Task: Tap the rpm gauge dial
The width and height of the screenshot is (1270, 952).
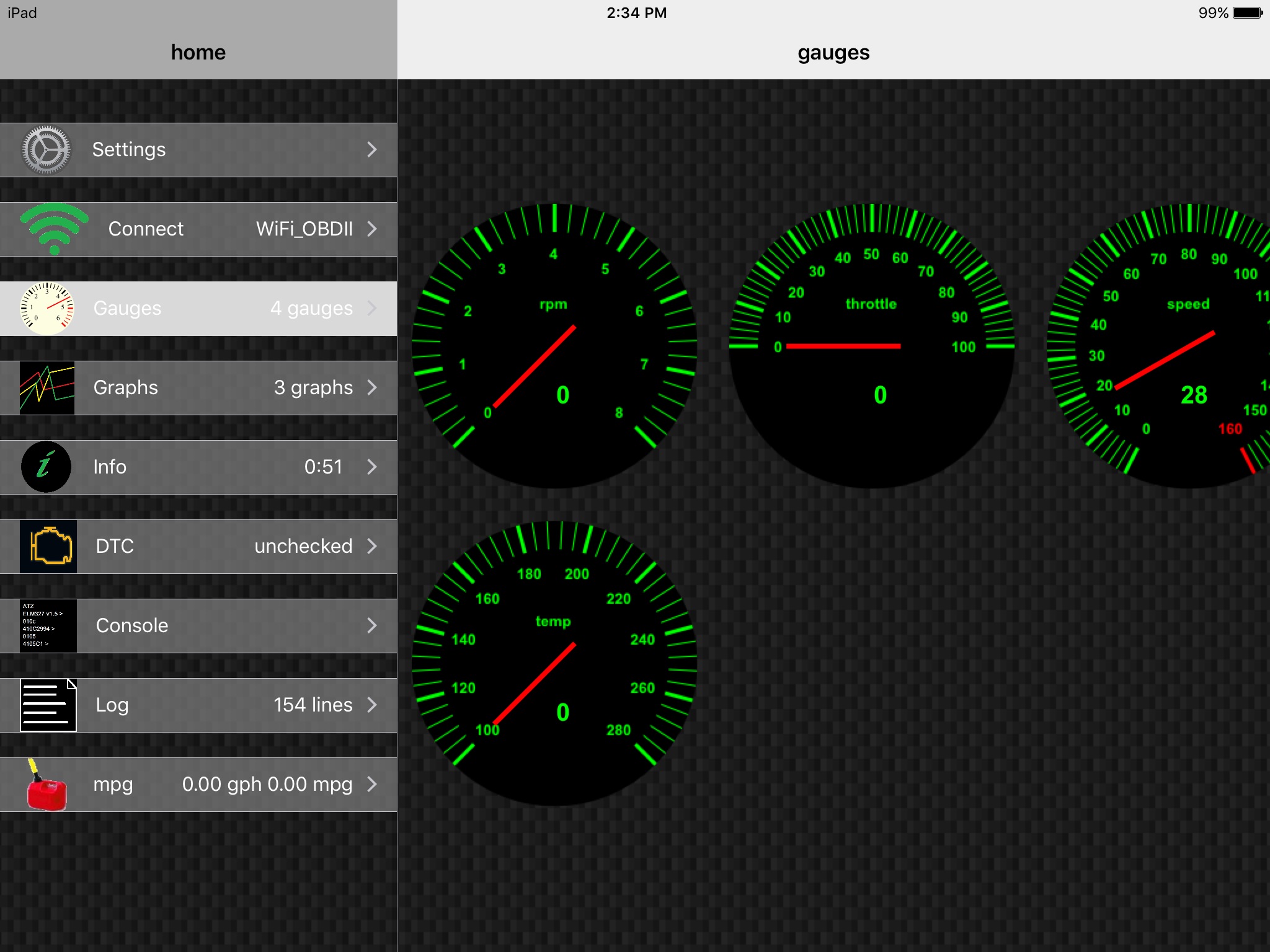Action: [x=554, y=346]
